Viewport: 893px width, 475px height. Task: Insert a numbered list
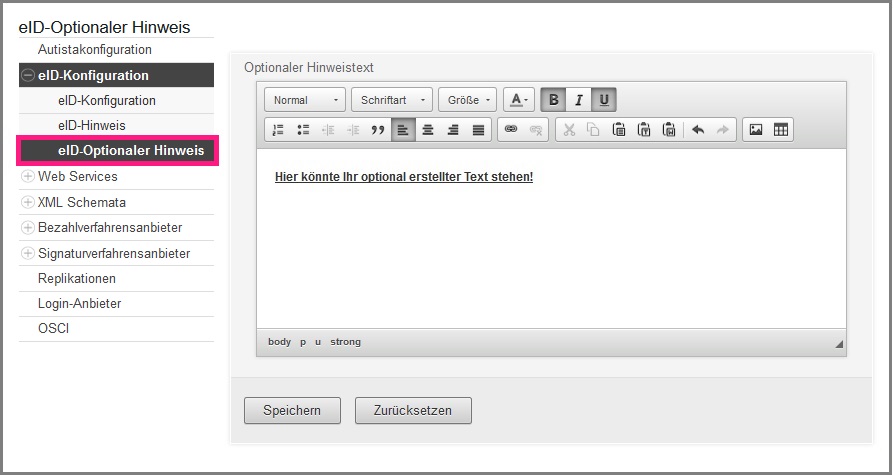coord(278,130)
